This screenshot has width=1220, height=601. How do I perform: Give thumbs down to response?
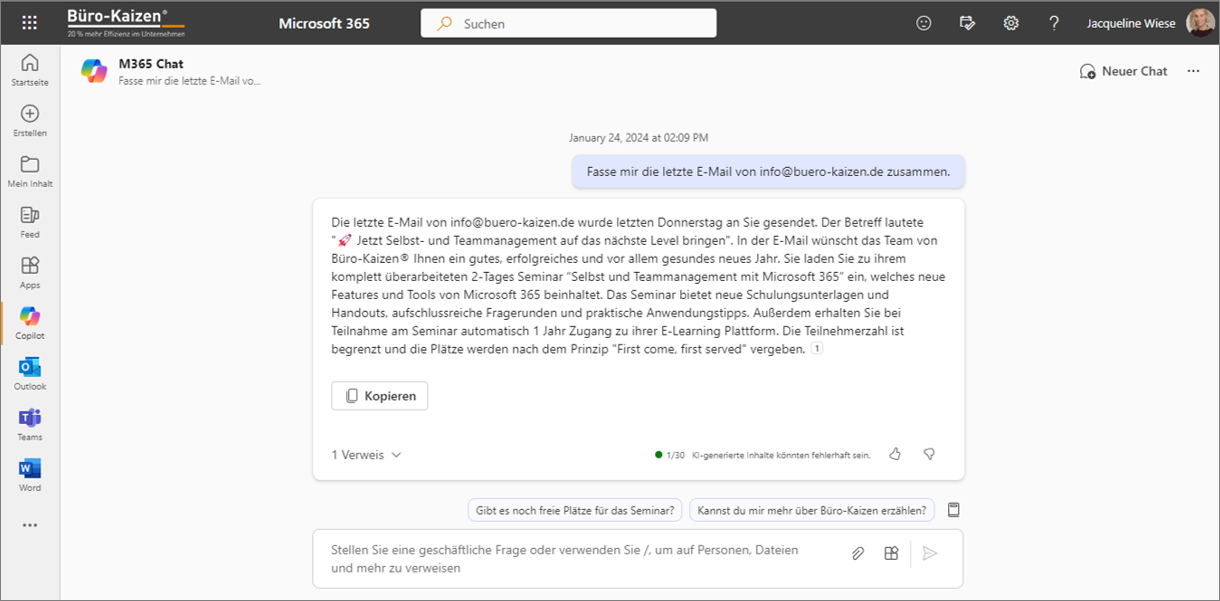tap(929, 454)
